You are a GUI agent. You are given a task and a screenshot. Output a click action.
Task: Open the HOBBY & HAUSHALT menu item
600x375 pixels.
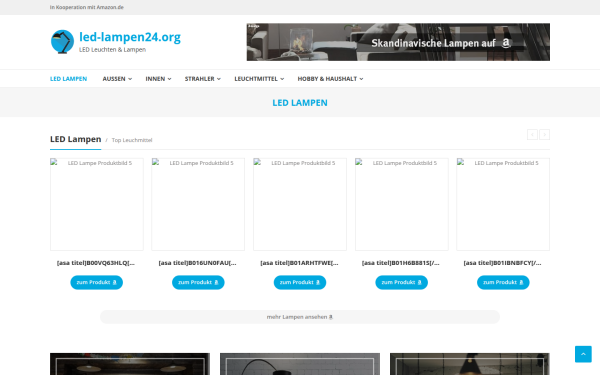coord(327,79)
